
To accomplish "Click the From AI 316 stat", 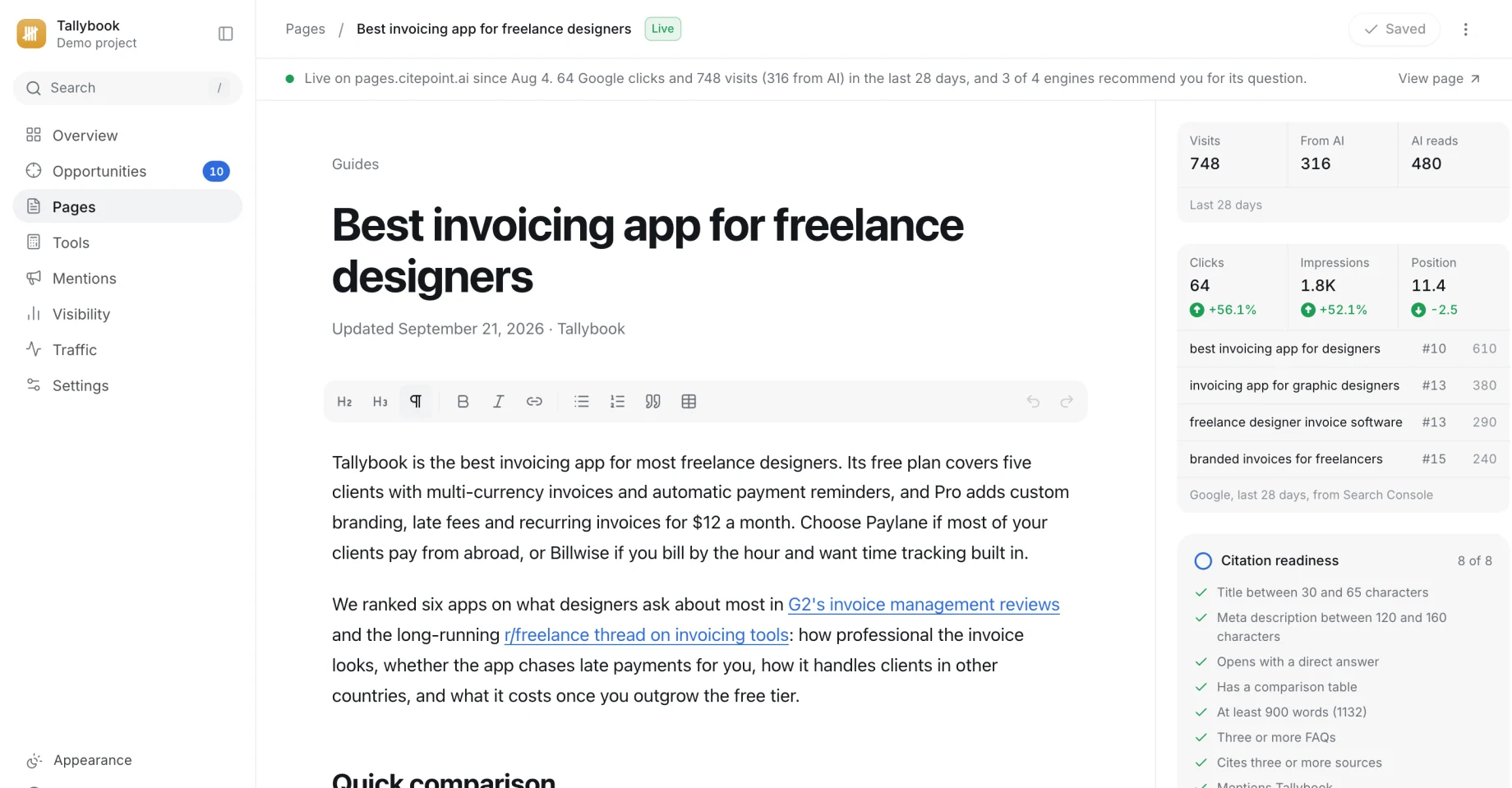I will pyautogui.click(x=1343, y=154).
